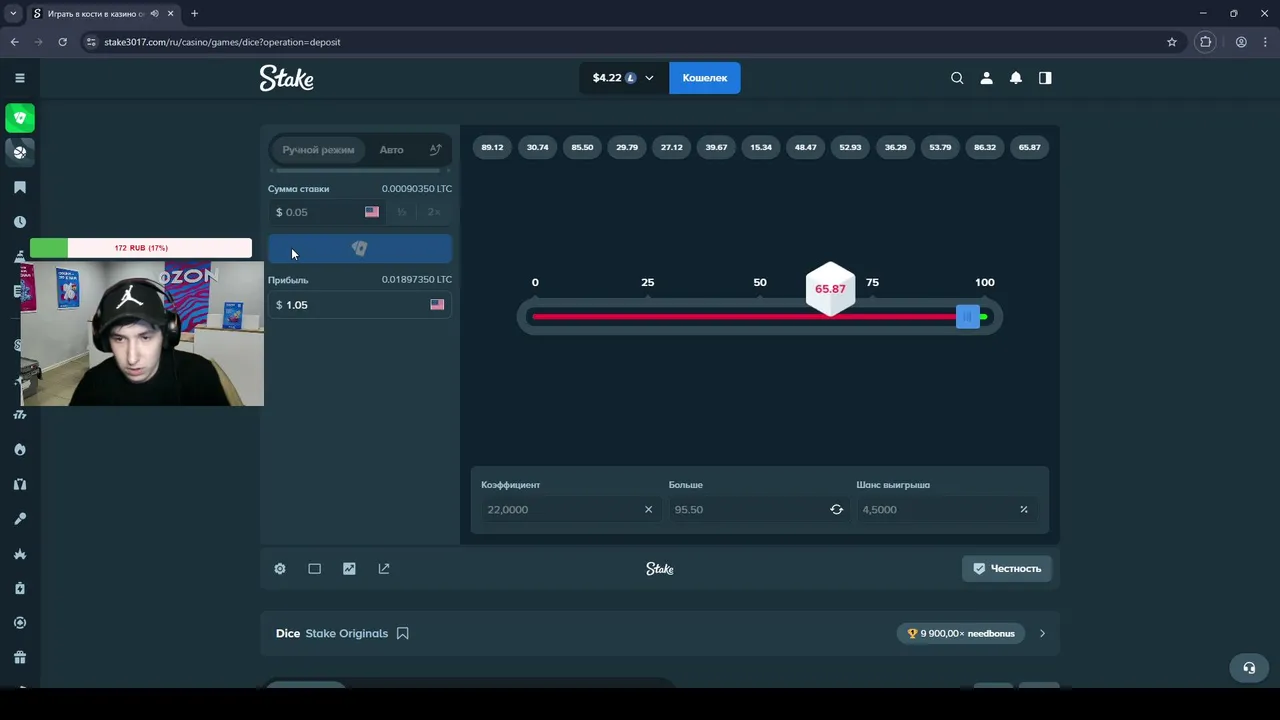Open past result 15.34
This screenshot has width=1280, height=720.
point(761,147)
